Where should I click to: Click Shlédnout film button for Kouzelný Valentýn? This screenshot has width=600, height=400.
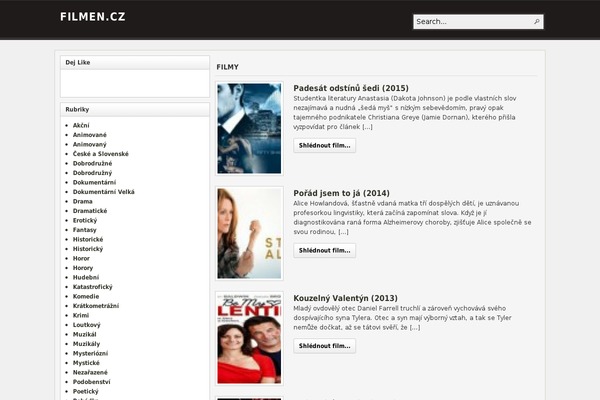click(324, 346)
